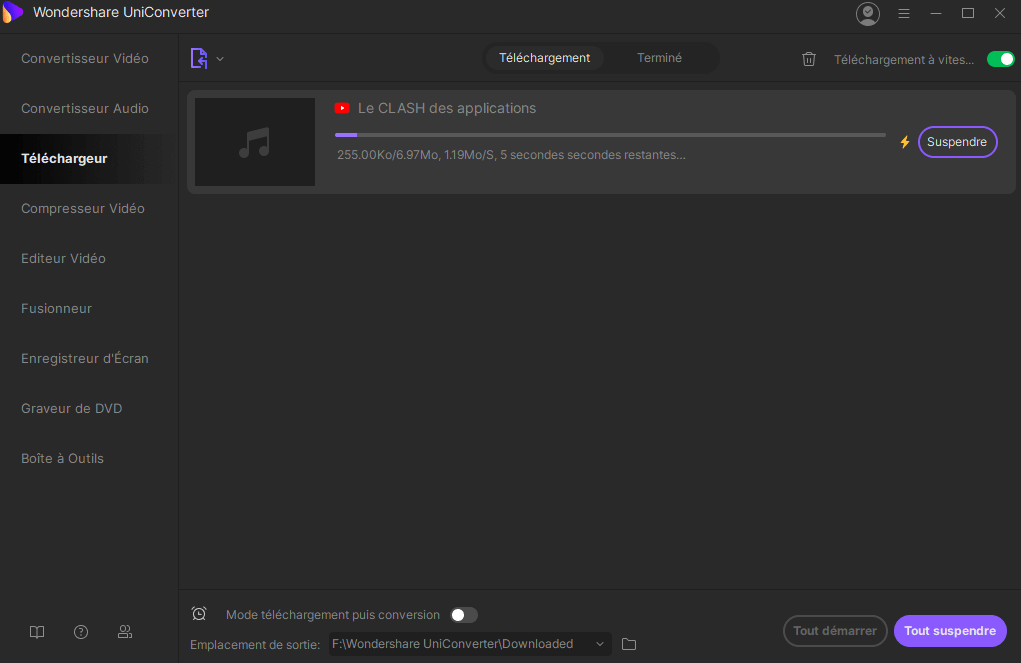Click the add URL download icon

(x=199, y=59)
